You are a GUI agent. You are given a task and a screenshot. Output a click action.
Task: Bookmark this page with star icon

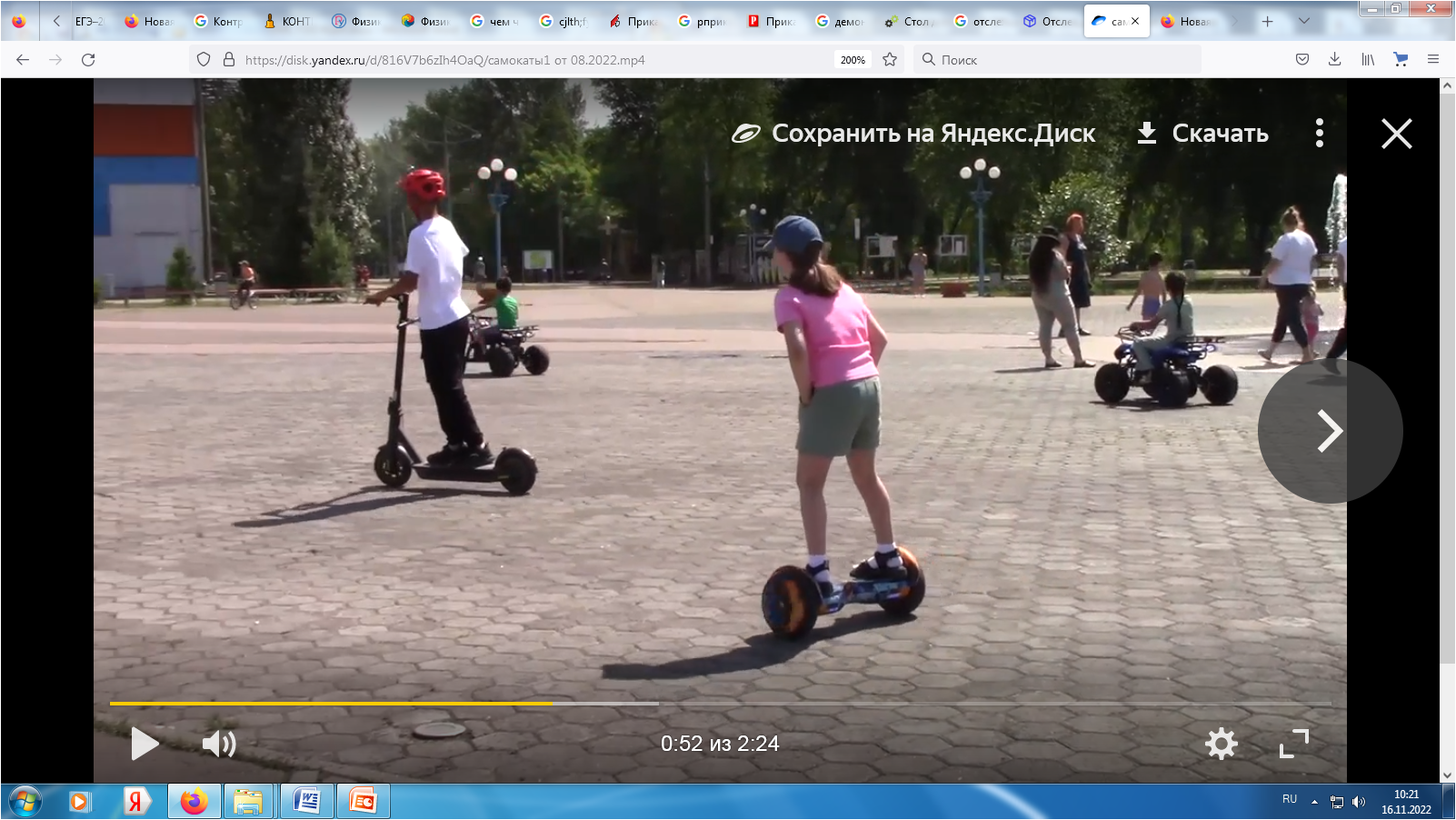tap(890, 60)
